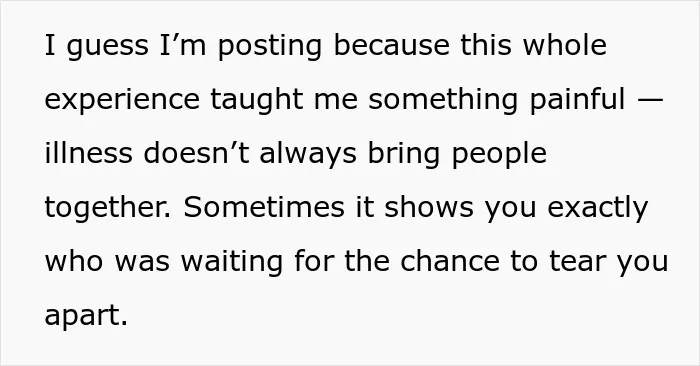Viewport: 700px width, 366px height.
Task: Click the word "doesn't"
Action: click(x=196, y=153)
